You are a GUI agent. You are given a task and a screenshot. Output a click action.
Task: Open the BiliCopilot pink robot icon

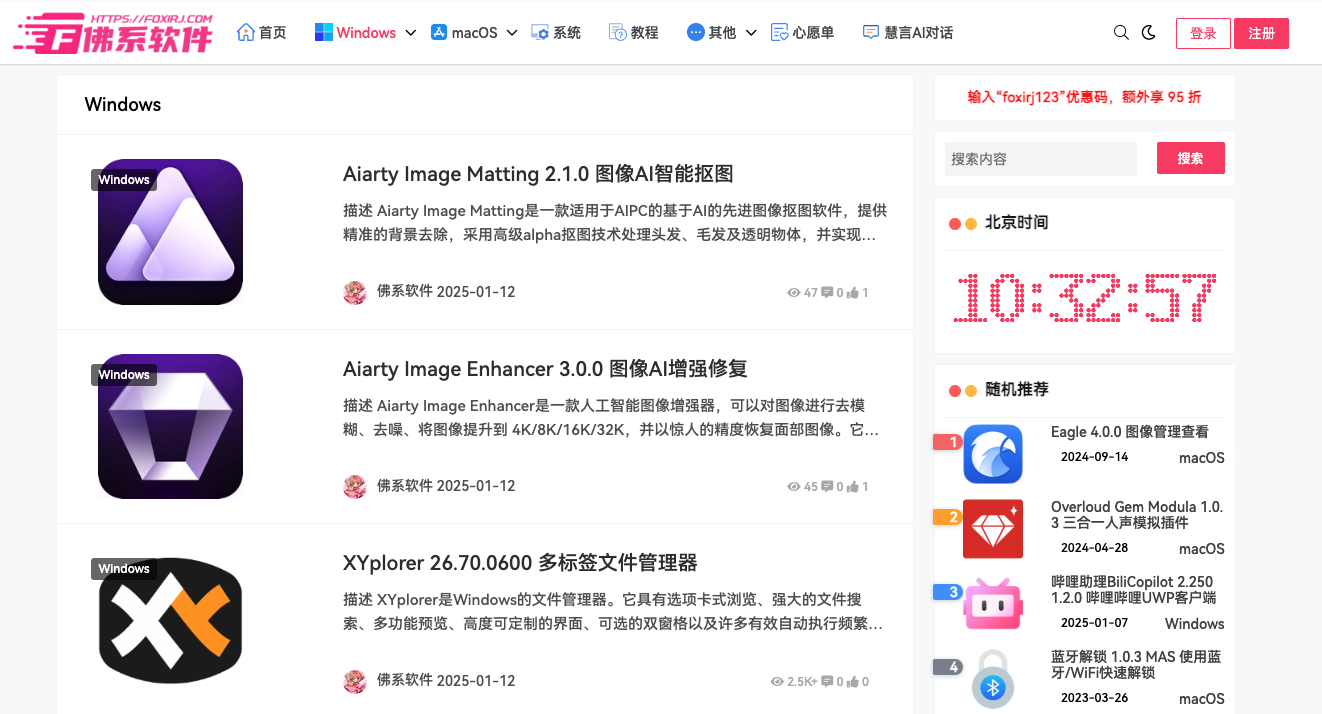(x=993, y=604)
